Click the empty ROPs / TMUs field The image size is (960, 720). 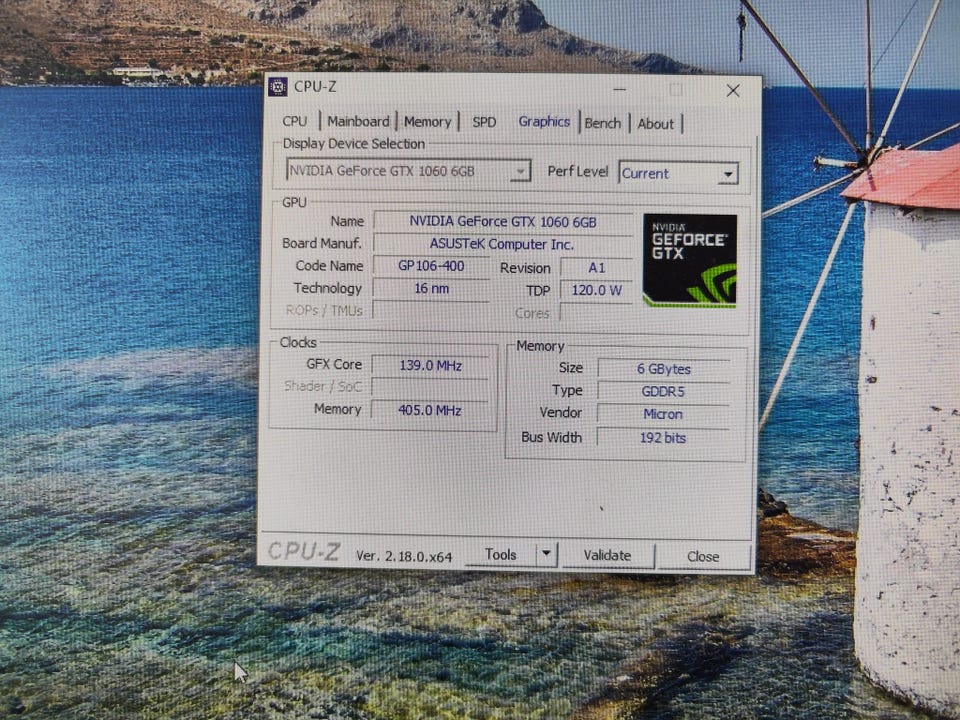[x=431, y=310]
